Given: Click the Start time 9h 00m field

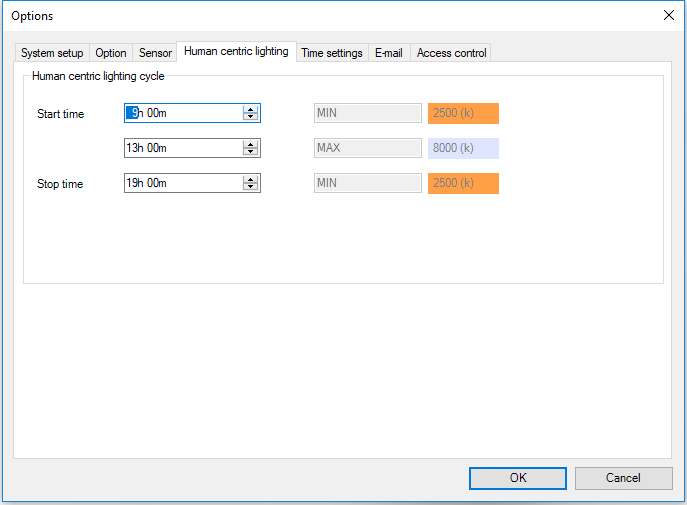Looking at the screenshot, I should (x=183, y=113).
